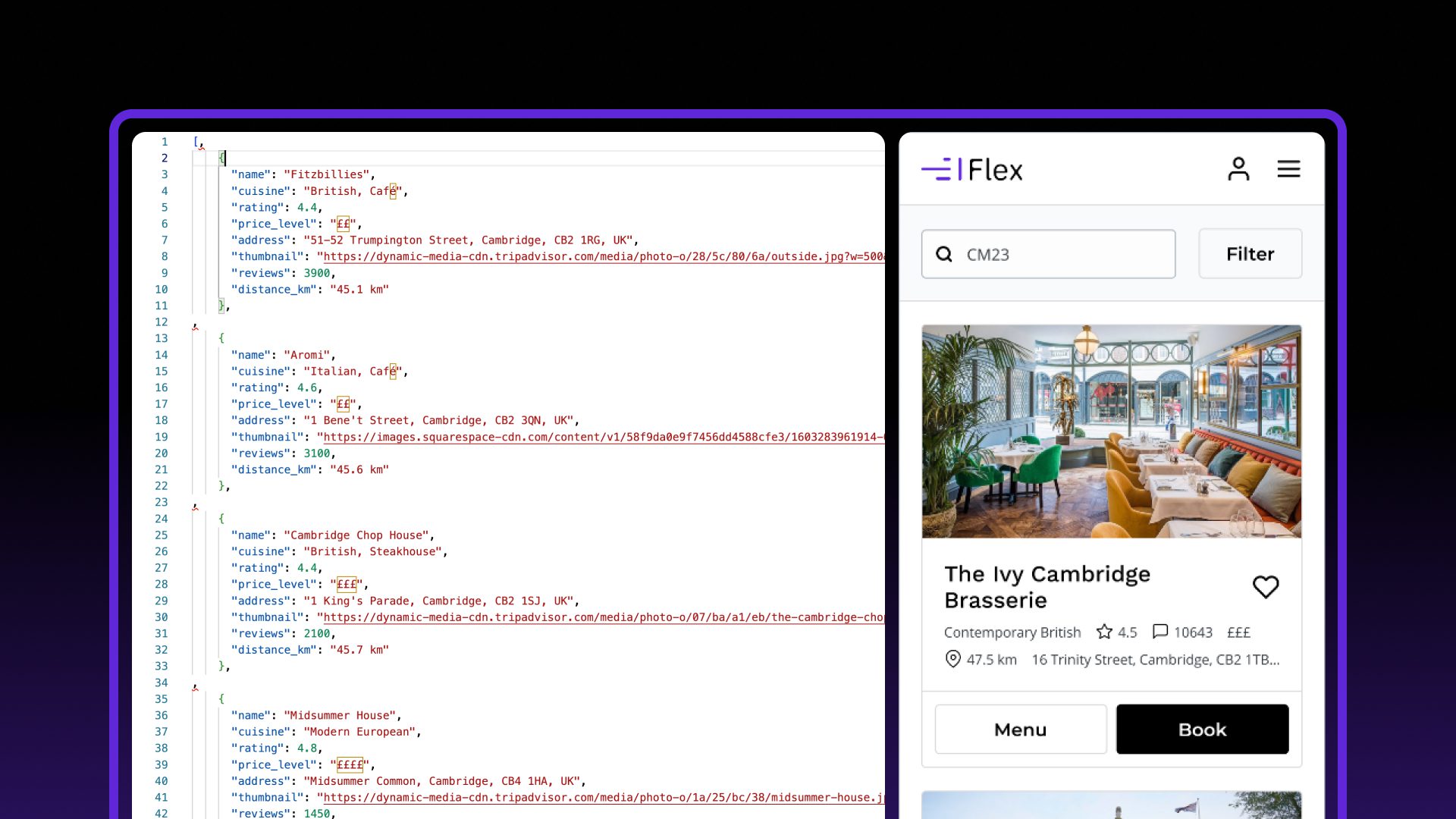Click the location pin icon showing 47.5 km
Screen dimensions: 1456x819
952,659
